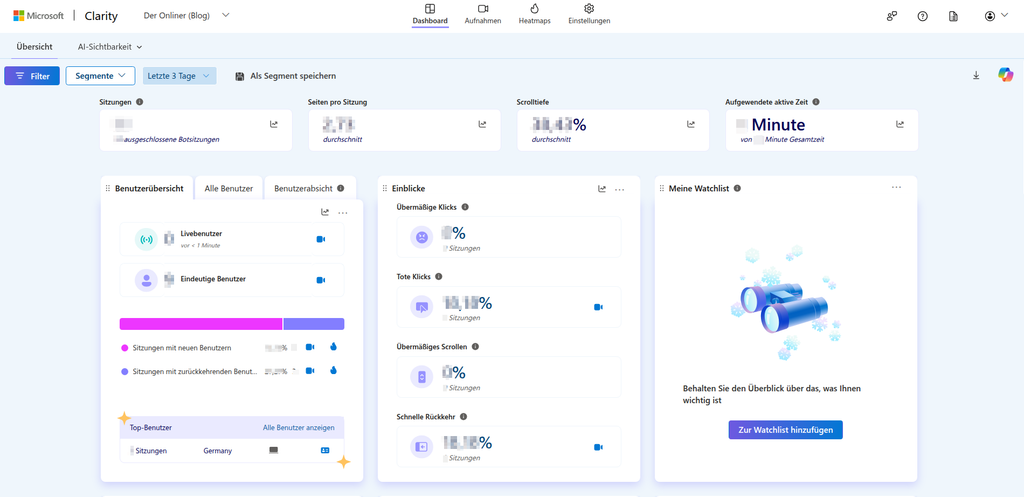Click the Filter button
This screenshot has height=497, width=1024.
click(x=32, y=76)
